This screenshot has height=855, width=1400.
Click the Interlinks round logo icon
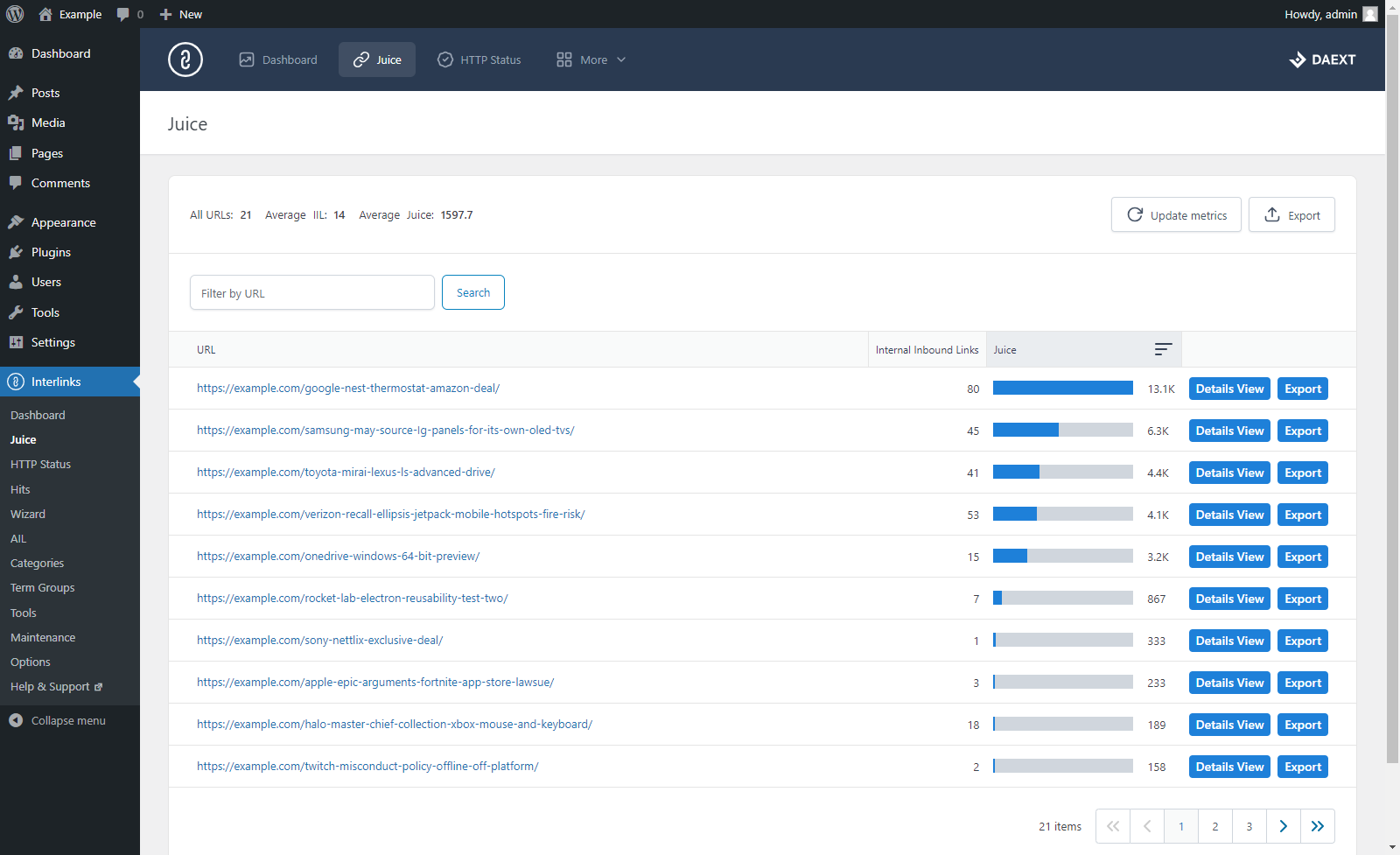(x=185, y=60)
